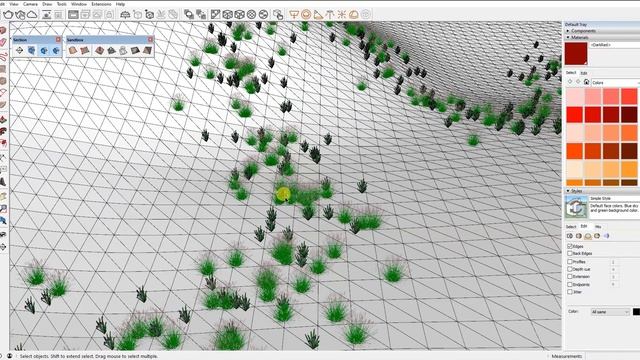The height and width of the screenshot is (360, 640).
Task: Enable the Depth cue checkbox
Action: [570, 269]
